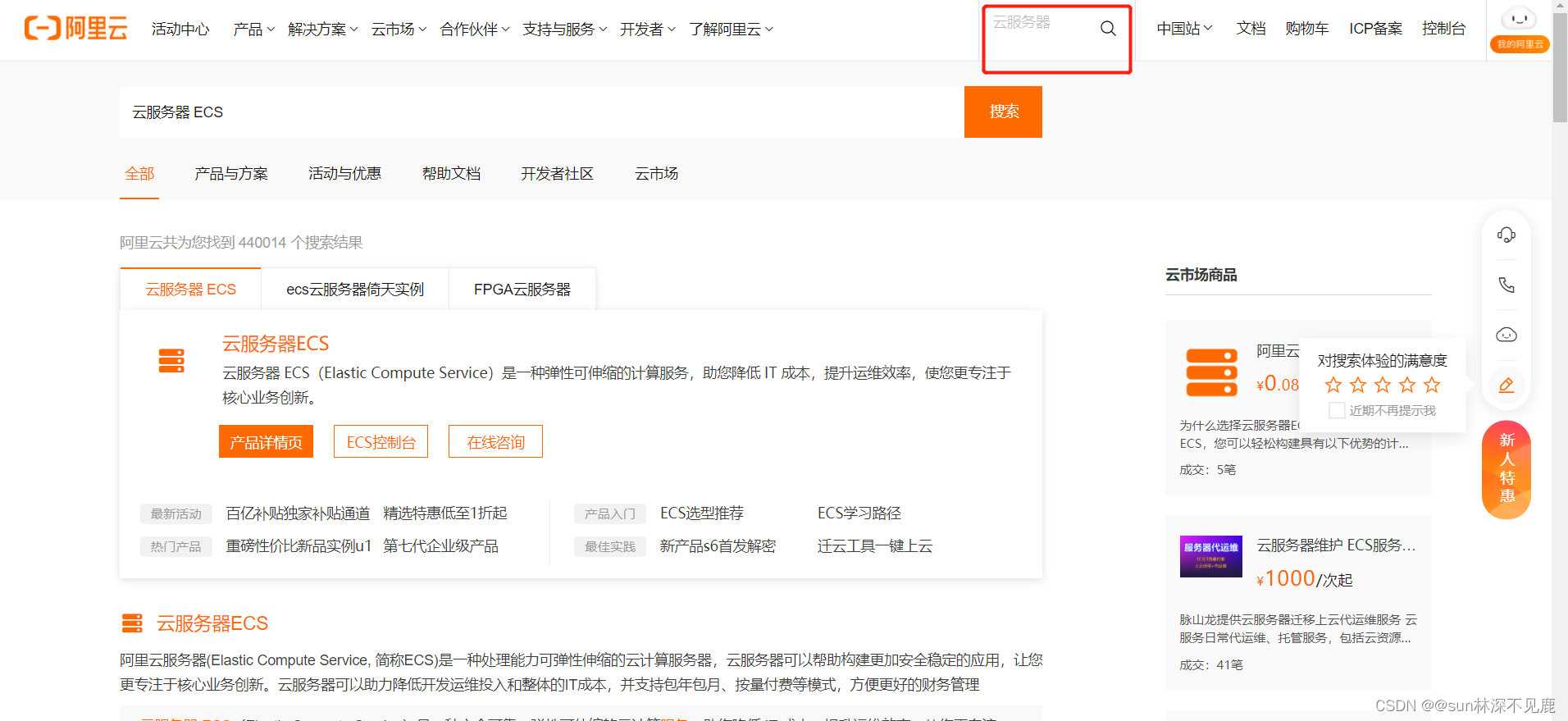Open ECS选型推荐 link
Screen dimensions: 1568x721
pos(702,513)
